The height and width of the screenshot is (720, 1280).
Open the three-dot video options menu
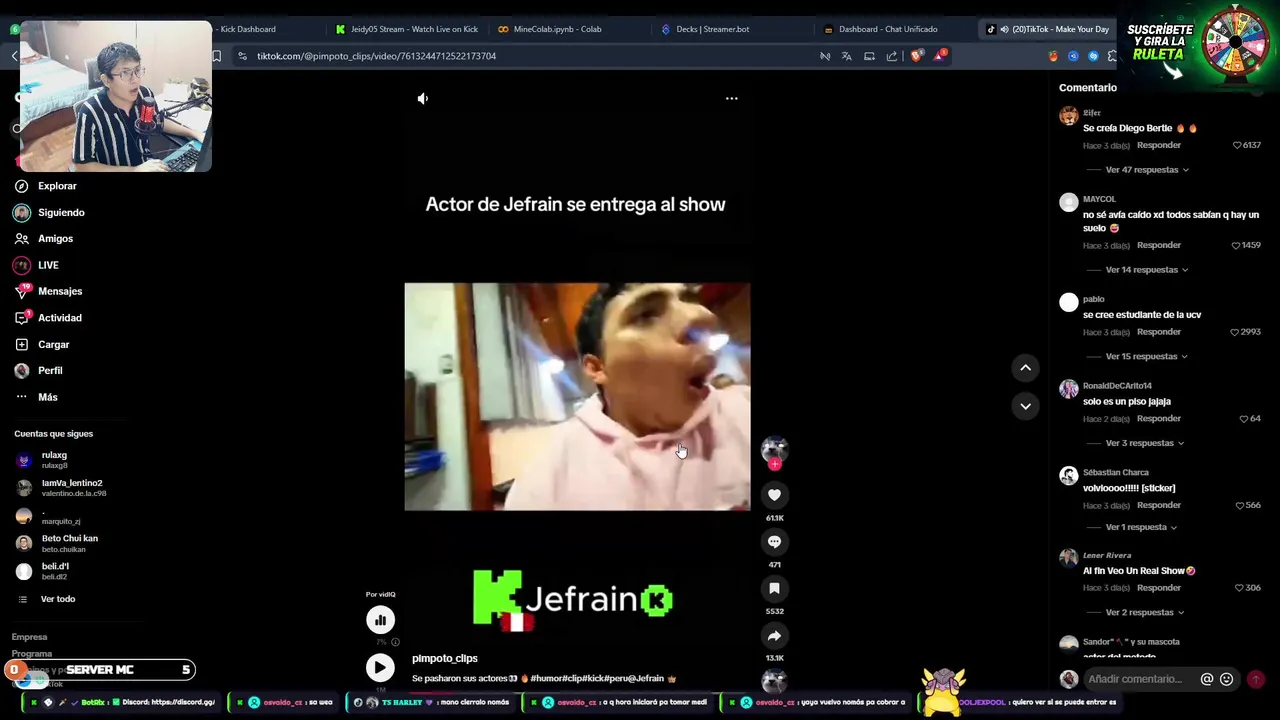tap(731, 98)
